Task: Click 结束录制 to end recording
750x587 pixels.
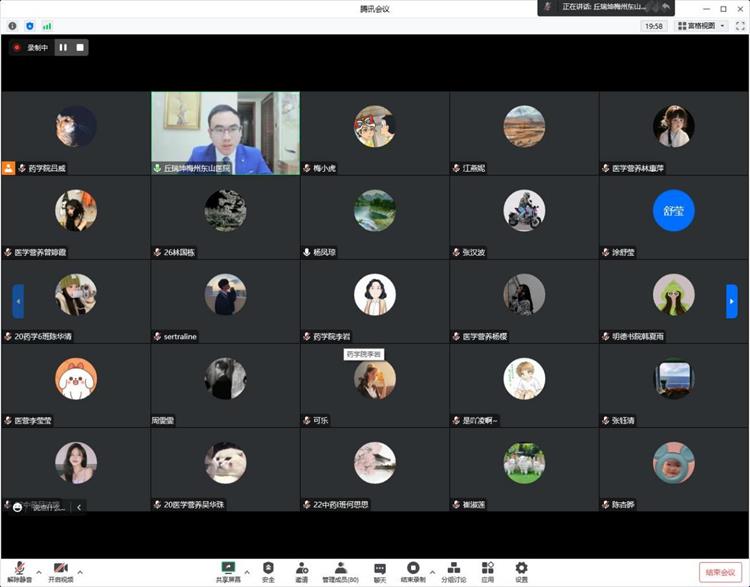Action: pyautogui.click(x=413, y=572)
